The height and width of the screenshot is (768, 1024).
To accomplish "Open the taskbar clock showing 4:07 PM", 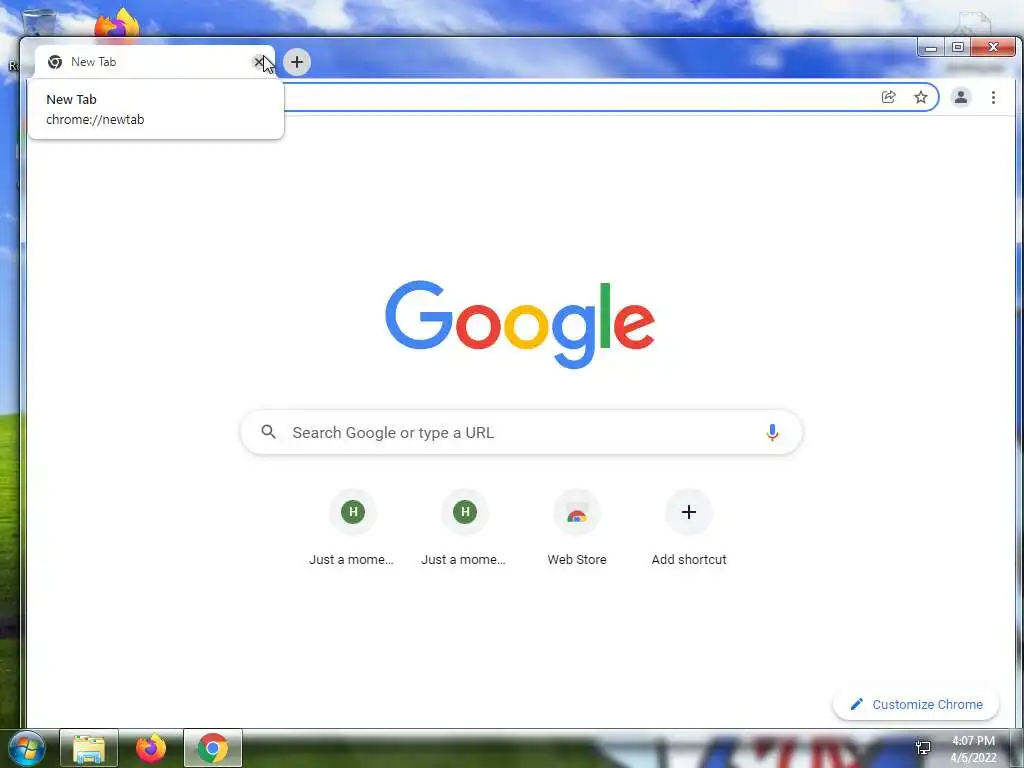I will [973, 748].
